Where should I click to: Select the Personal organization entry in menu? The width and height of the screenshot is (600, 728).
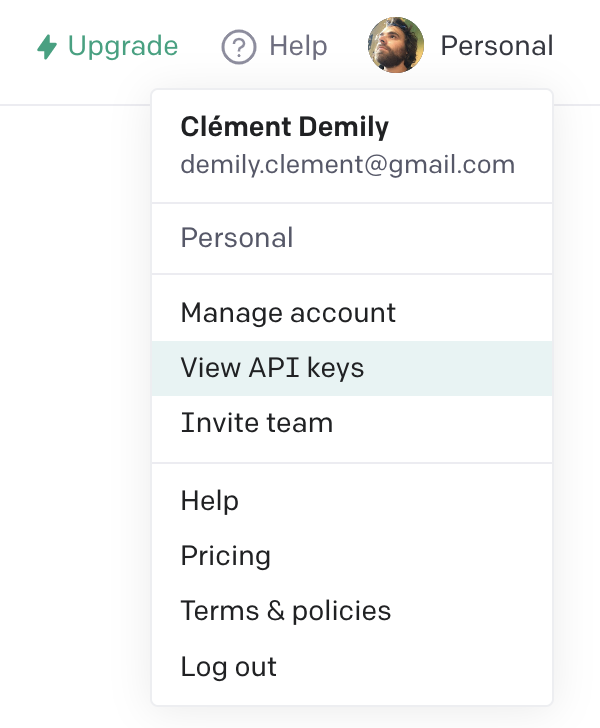[237, 238]
